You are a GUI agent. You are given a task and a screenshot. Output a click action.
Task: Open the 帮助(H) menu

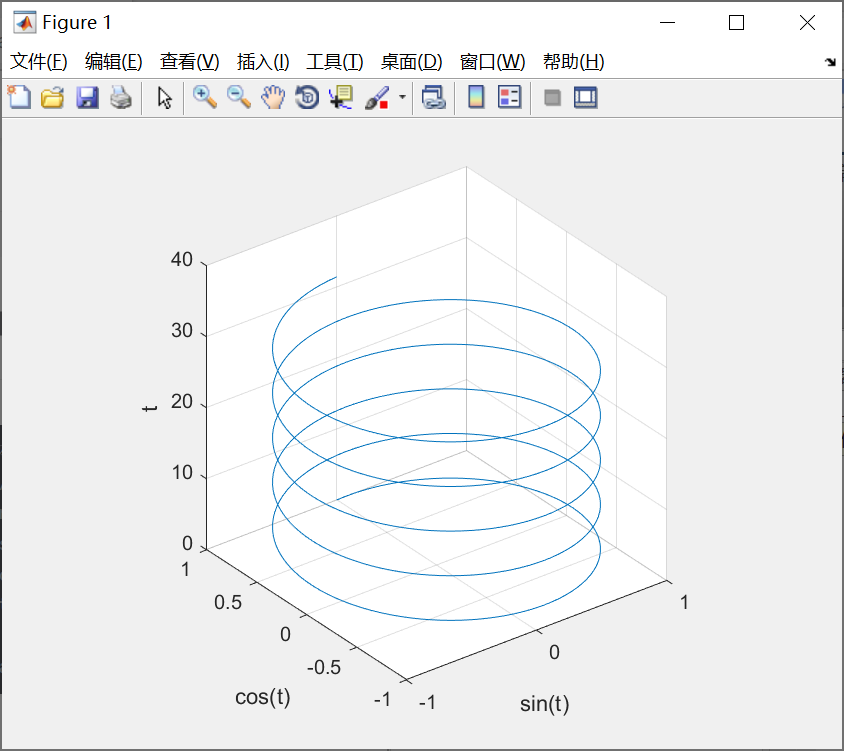[573, 61]
